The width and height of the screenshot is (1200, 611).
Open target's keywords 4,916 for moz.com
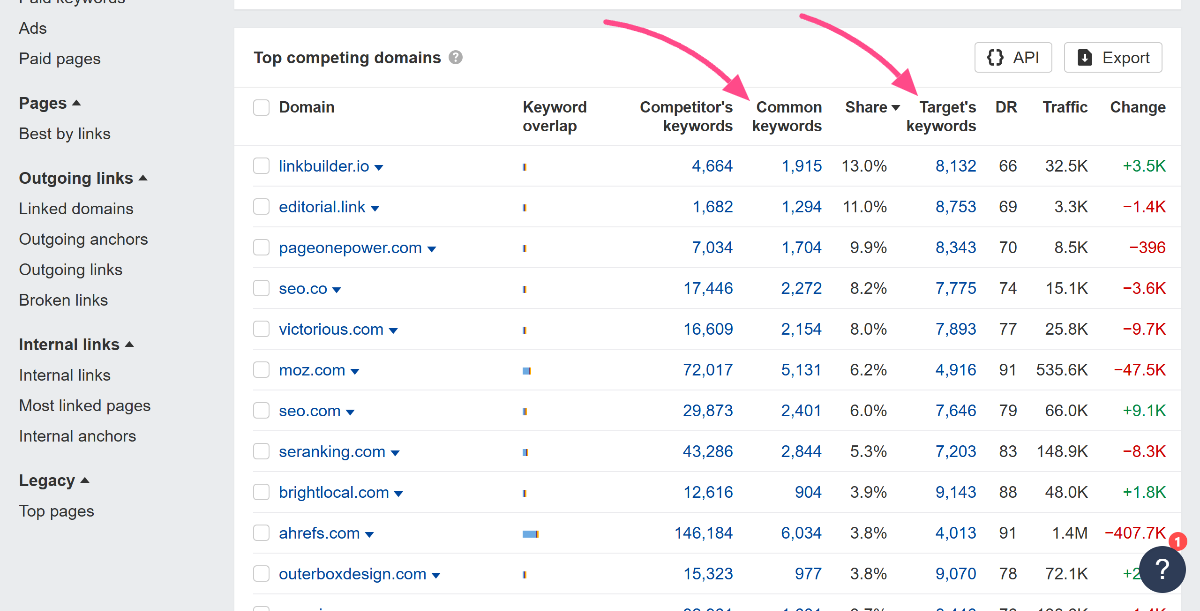(x=956, y=370)
